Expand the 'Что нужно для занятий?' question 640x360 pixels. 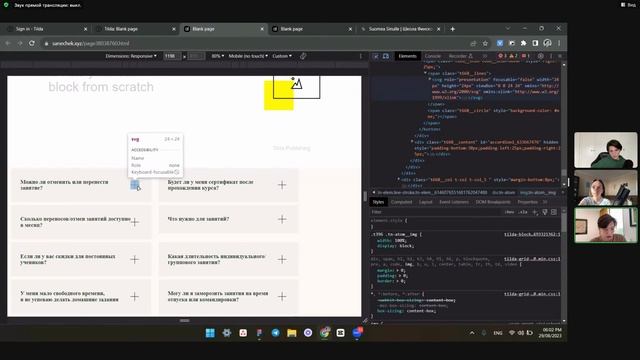pos(282,219)
